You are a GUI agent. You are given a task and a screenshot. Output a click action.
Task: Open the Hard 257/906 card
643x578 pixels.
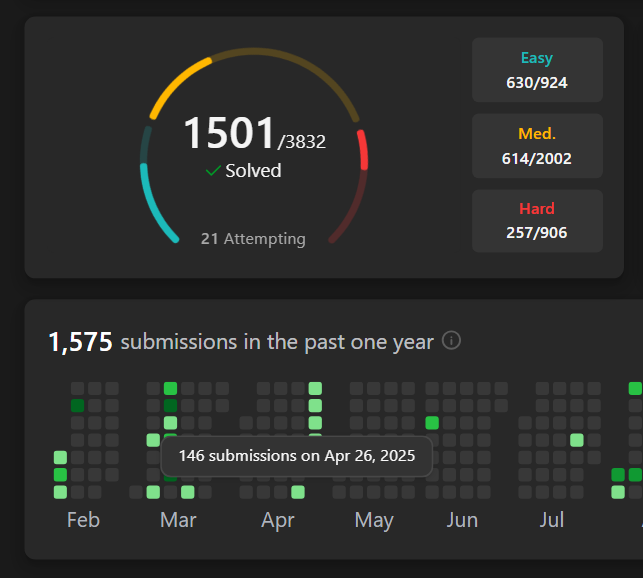tap(537, 221)
